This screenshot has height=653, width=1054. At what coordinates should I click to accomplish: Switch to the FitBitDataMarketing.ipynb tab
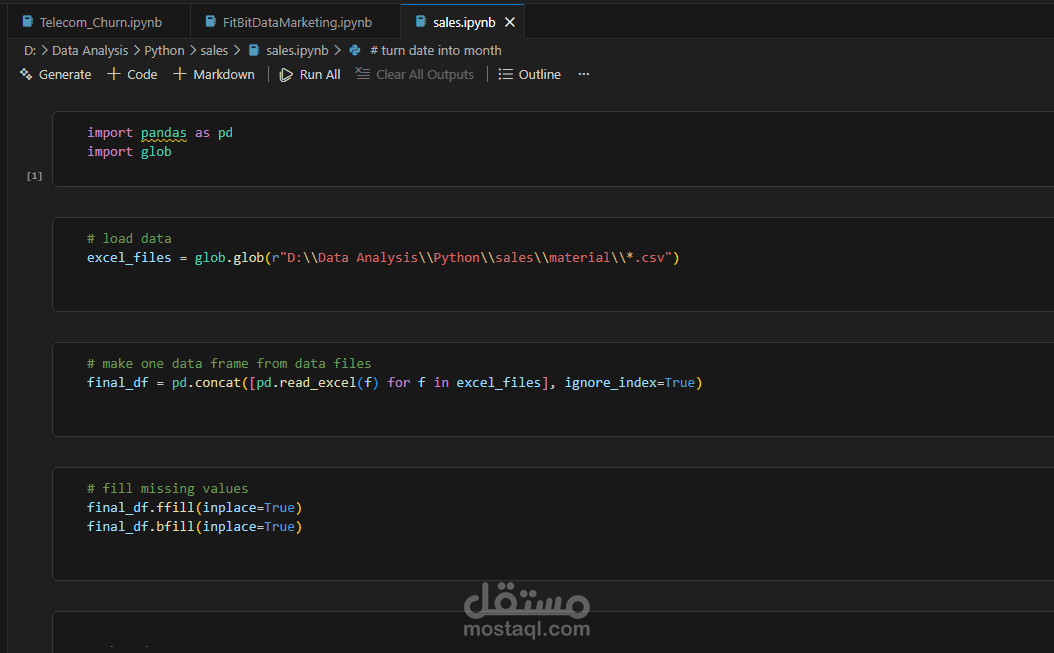[x=297, y=22]
